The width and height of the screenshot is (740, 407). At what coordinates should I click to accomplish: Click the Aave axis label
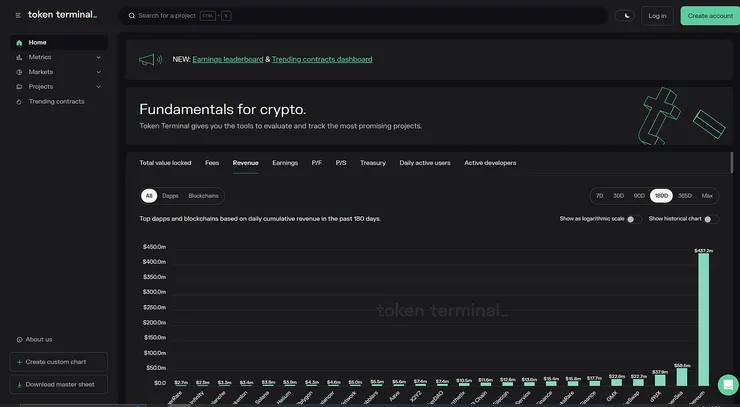(x=395, y=396)
